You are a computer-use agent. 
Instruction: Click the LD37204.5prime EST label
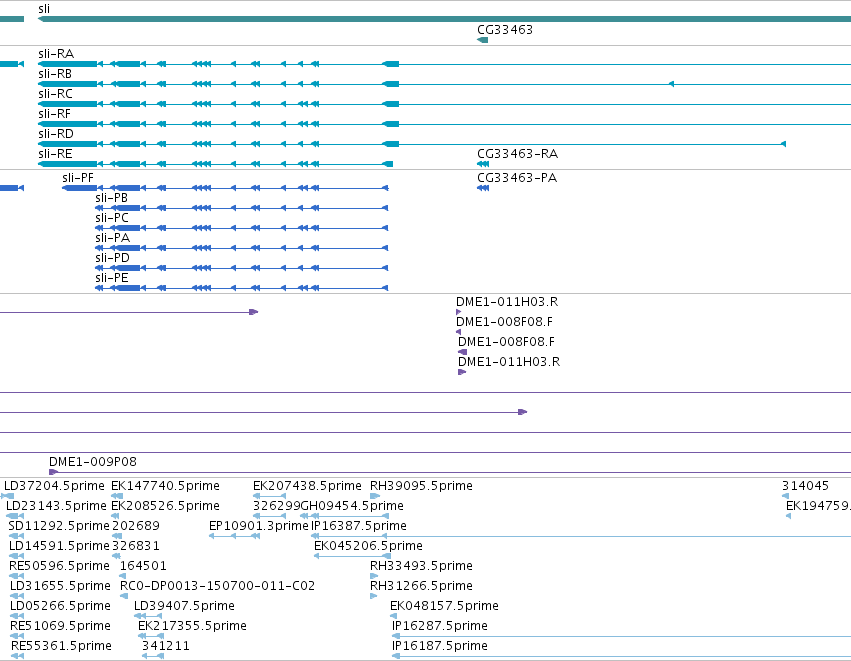tap(54, 486)
